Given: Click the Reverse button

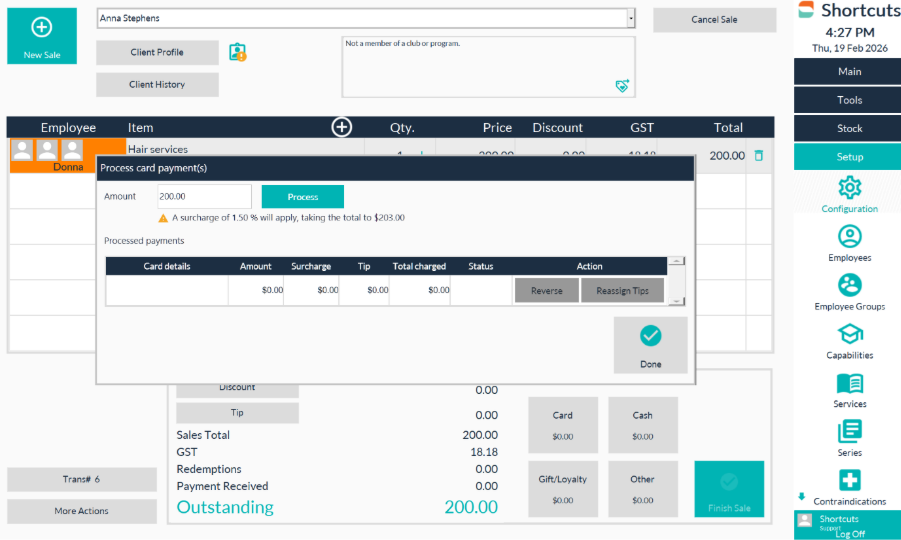Looking at the screenshot, I should click(x=546, y=291).
